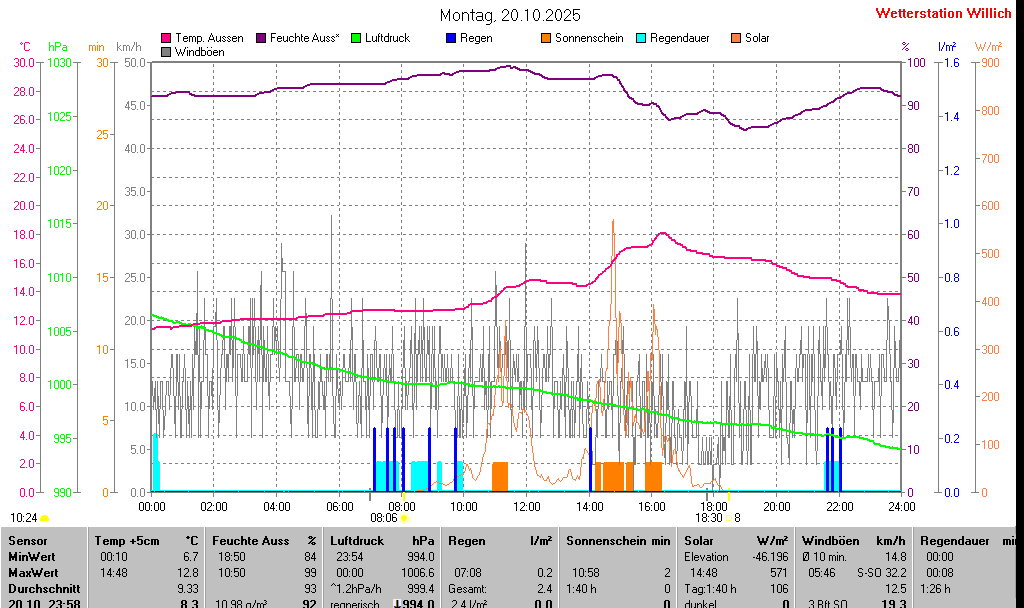
Task: Click the orange Sonnenschein legend swatch
Action: 546,38
